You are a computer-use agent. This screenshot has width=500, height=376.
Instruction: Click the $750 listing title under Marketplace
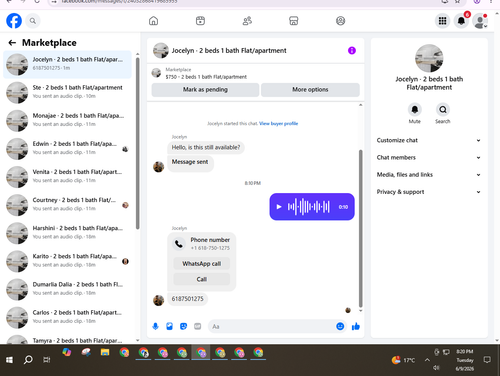point(206,77)
